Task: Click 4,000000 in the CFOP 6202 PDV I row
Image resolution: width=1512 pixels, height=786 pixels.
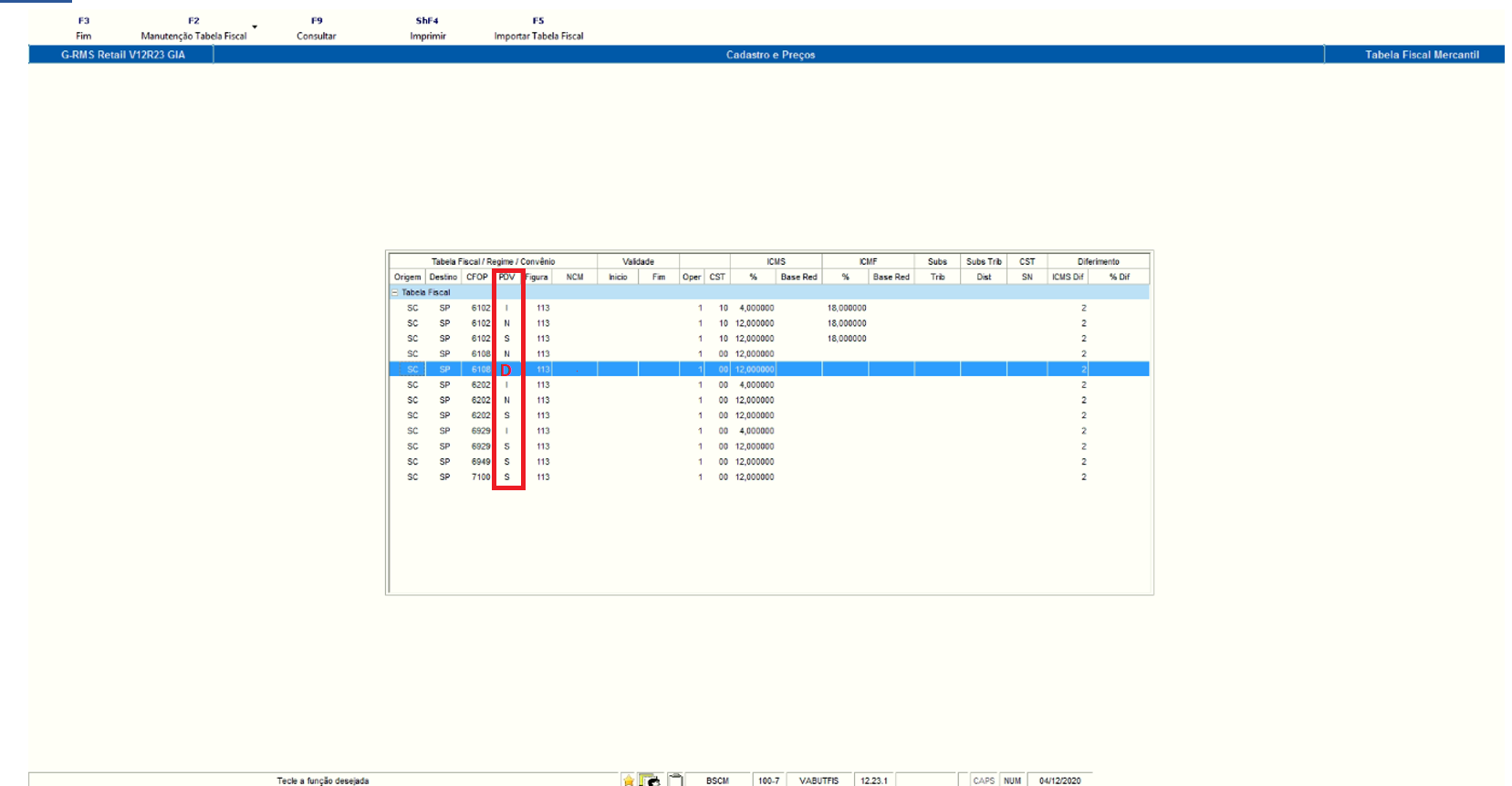Action: pos(756,385)
